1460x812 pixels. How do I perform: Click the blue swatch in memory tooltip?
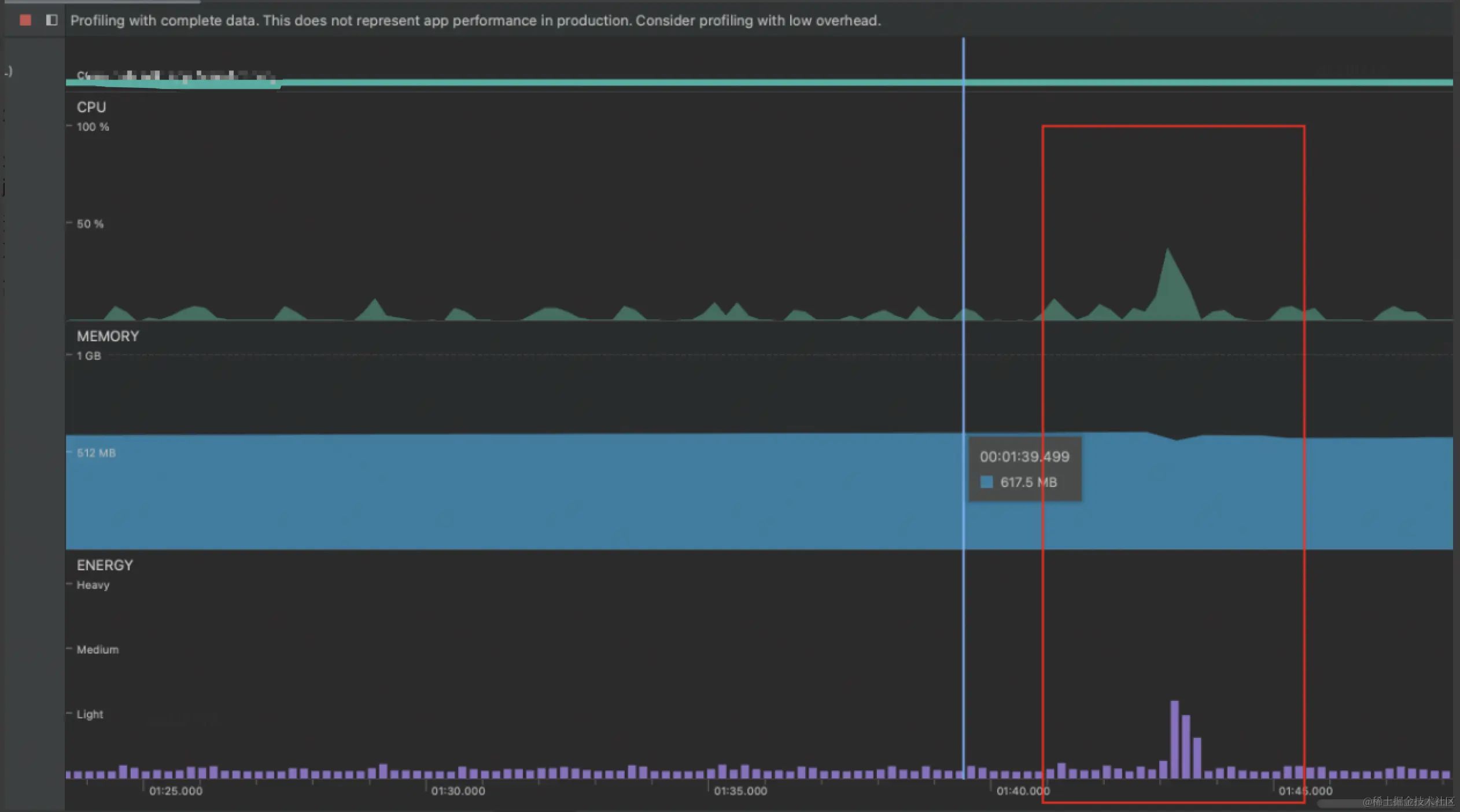point(987,482)
